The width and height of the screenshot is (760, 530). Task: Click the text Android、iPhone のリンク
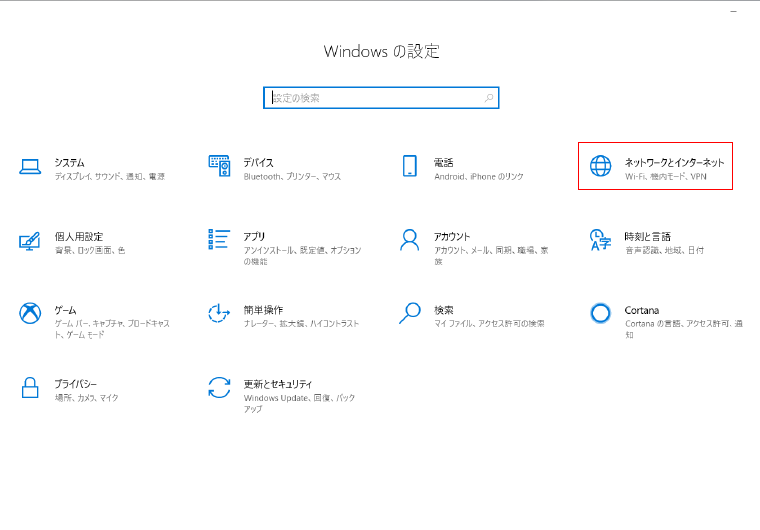pyautogui.click(x=479, y=177)
